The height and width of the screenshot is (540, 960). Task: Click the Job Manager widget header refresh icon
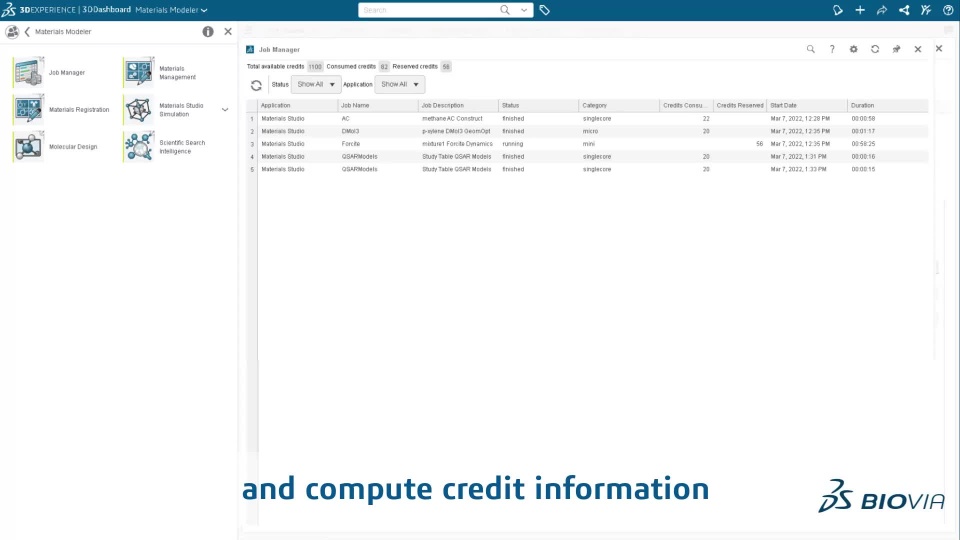875,49
